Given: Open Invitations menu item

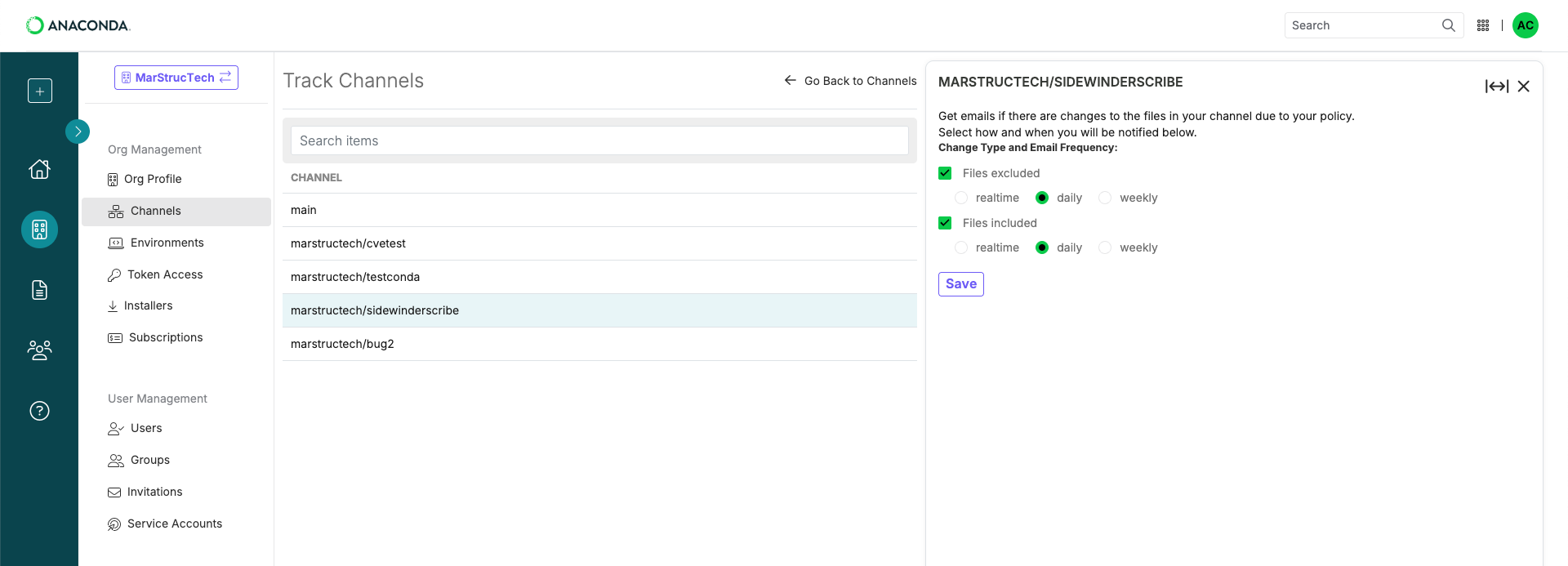Looking at the screenshot, I should coord(176,492).
